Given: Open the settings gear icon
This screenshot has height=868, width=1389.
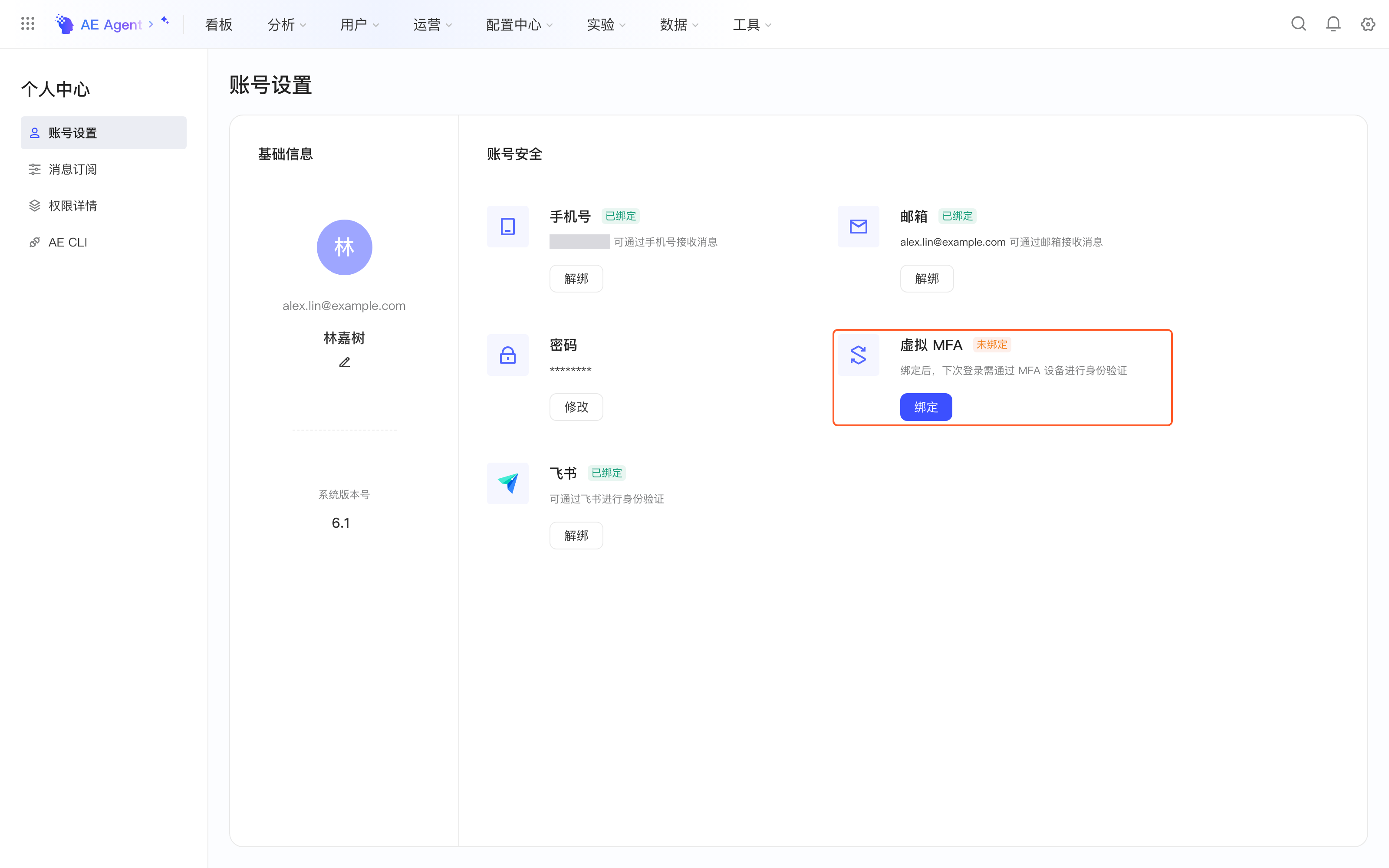Looking at the screenshot, I should [1368, 24].
